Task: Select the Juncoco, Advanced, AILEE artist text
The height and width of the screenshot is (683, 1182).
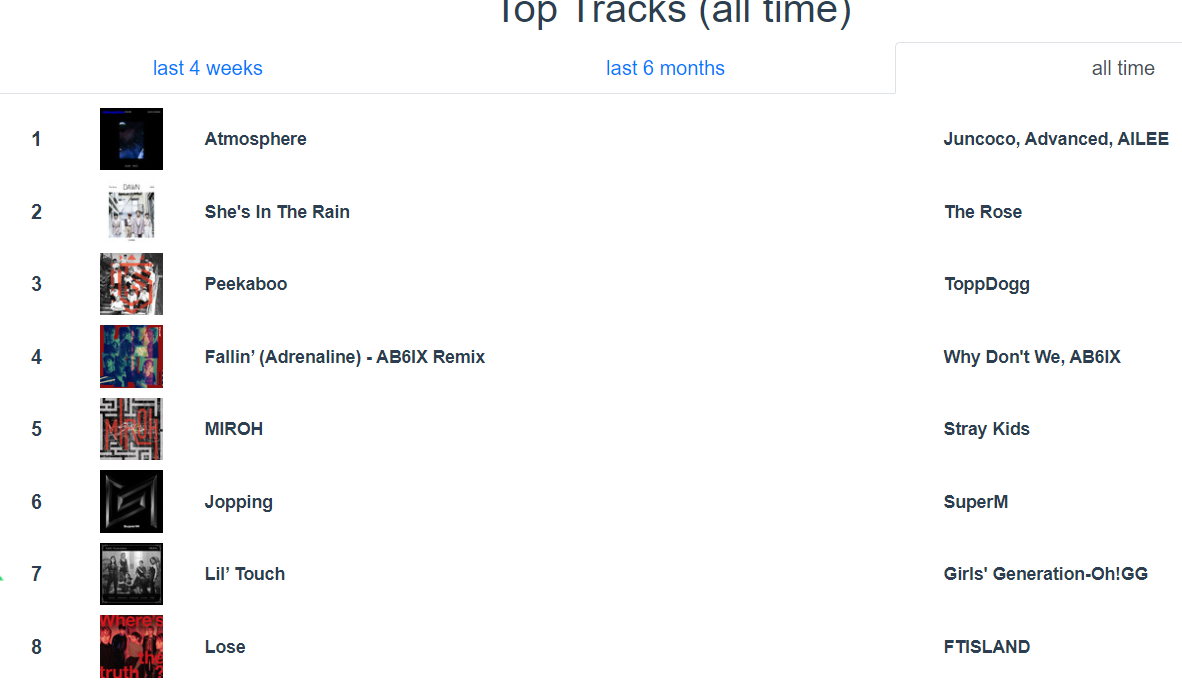Action: (1056, 139)
